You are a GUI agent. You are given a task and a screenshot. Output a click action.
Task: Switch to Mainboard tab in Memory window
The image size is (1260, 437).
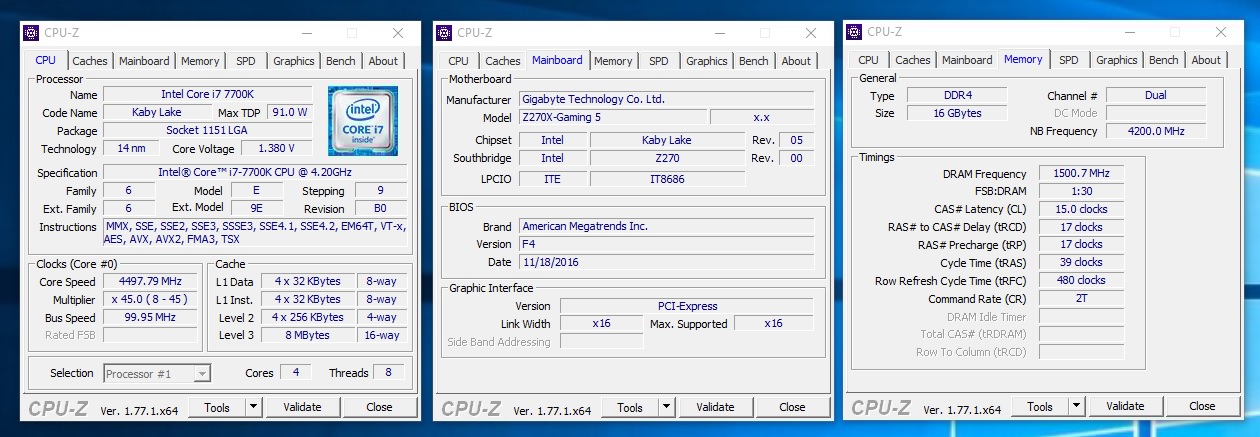pyautogui.click(x=967, y=60)
